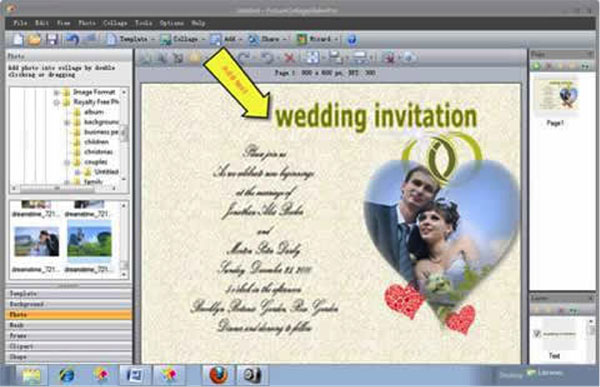Open the Template dropdown
The height and width of the screenshot is (387, 600).
(130, 39)
